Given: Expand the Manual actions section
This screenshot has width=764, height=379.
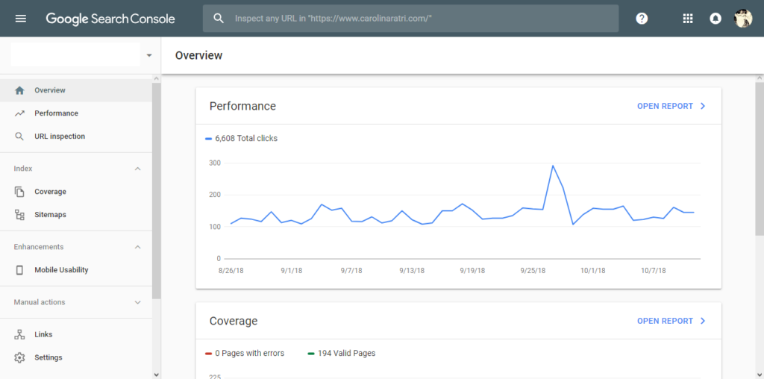Looking at the screenshot, I should [137, 303].
